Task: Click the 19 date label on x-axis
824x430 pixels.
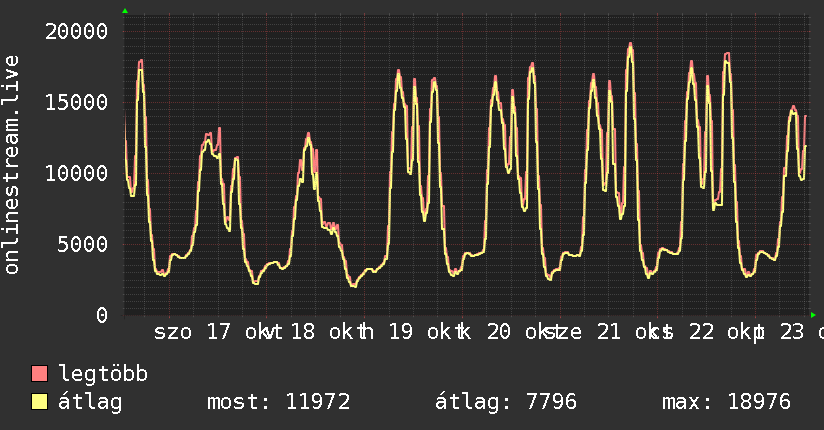Action: click(x=401, y=332)
